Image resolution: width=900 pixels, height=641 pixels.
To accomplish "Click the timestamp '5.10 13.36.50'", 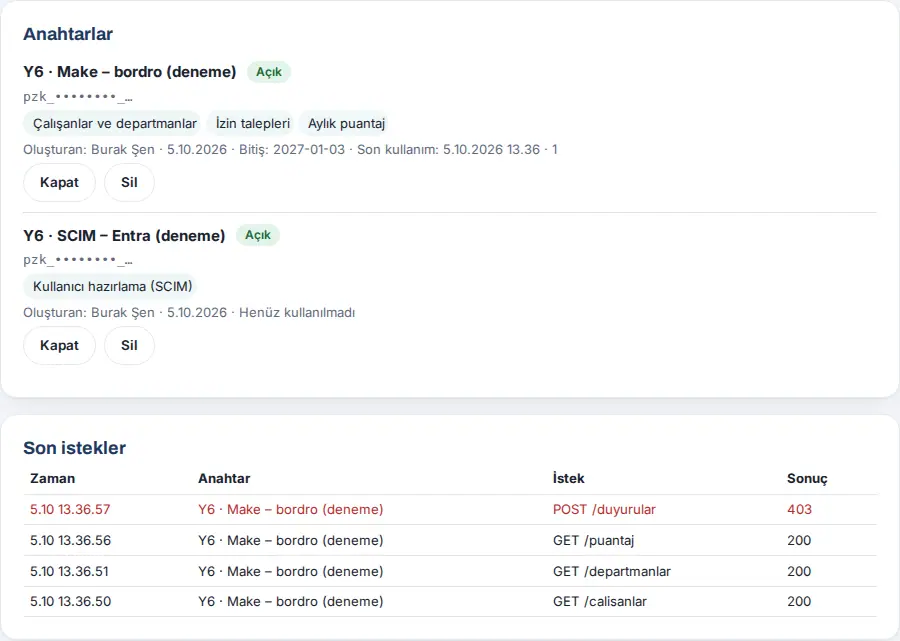I will (71, 601).
